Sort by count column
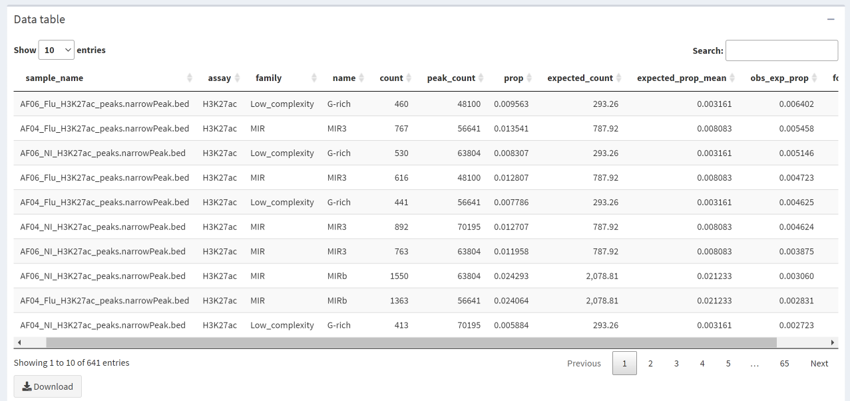850x401 pixels. [x=391, y=78]
